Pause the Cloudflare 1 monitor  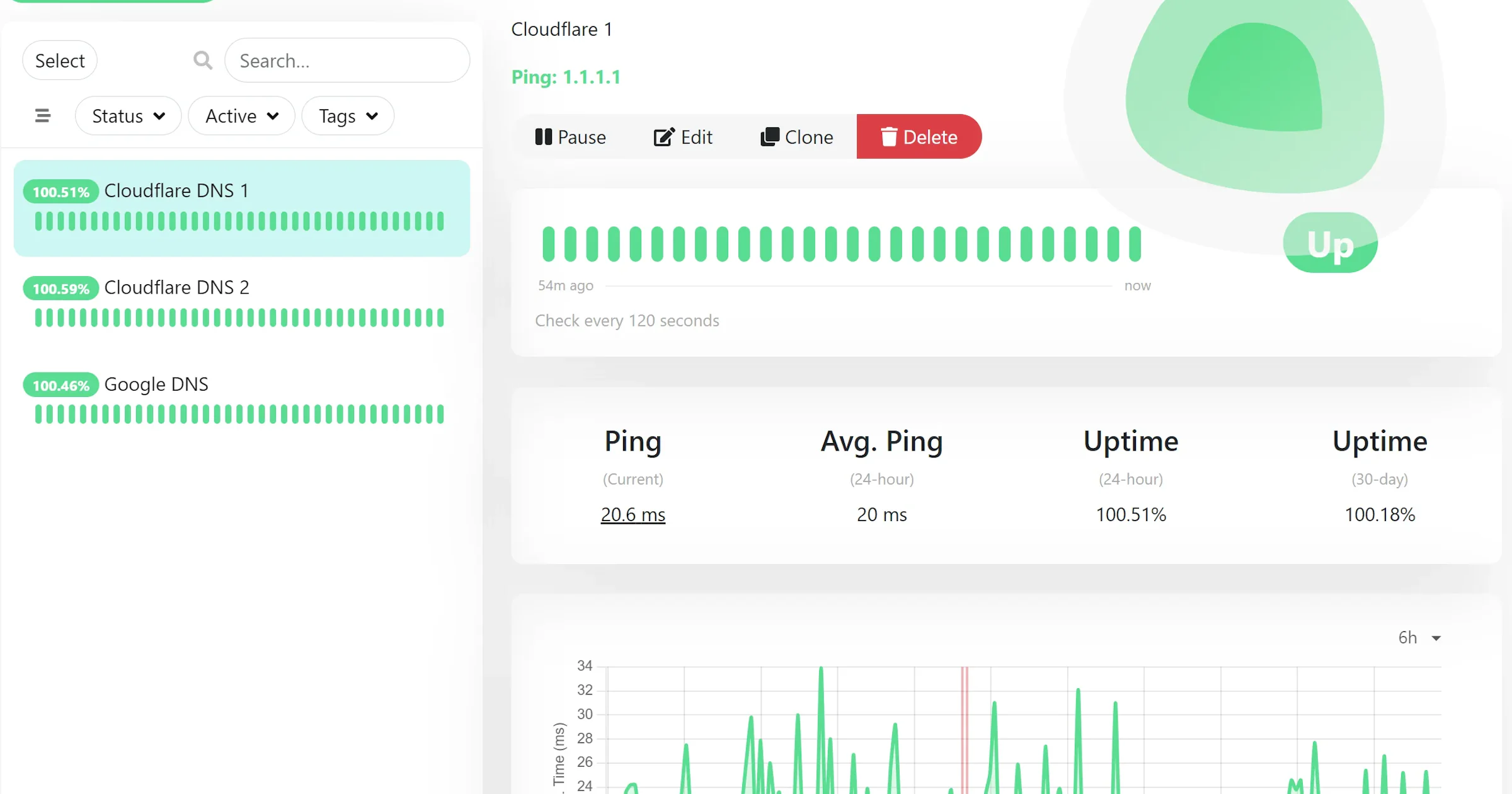(x=570, y=137)
